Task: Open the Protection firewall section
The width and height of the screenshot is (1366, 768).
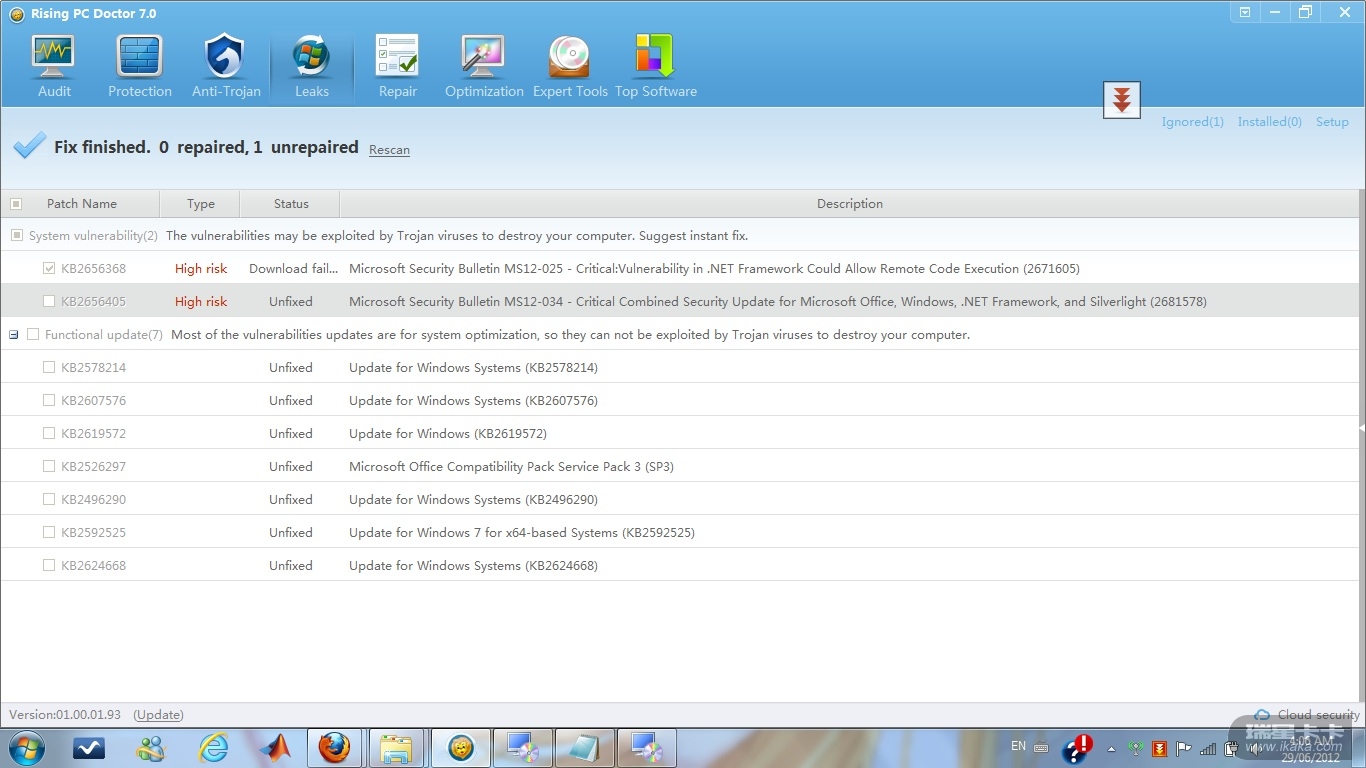Action: [140, 66]
